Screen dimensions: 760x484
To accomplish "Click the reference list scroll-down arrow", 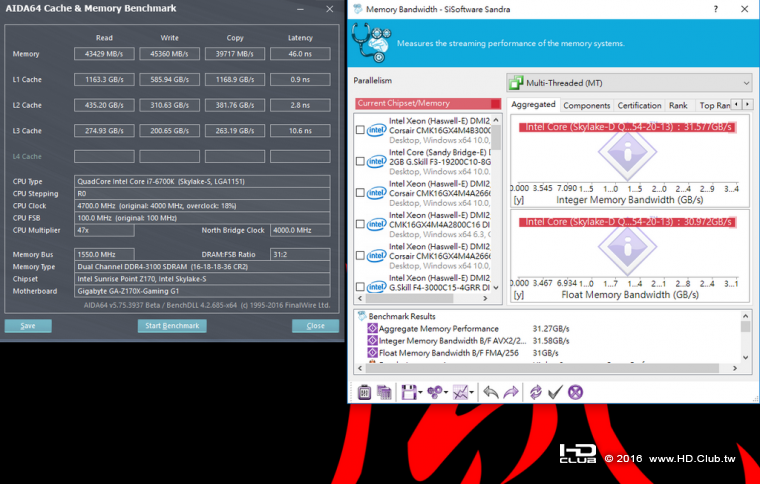I will coord(496,288).
